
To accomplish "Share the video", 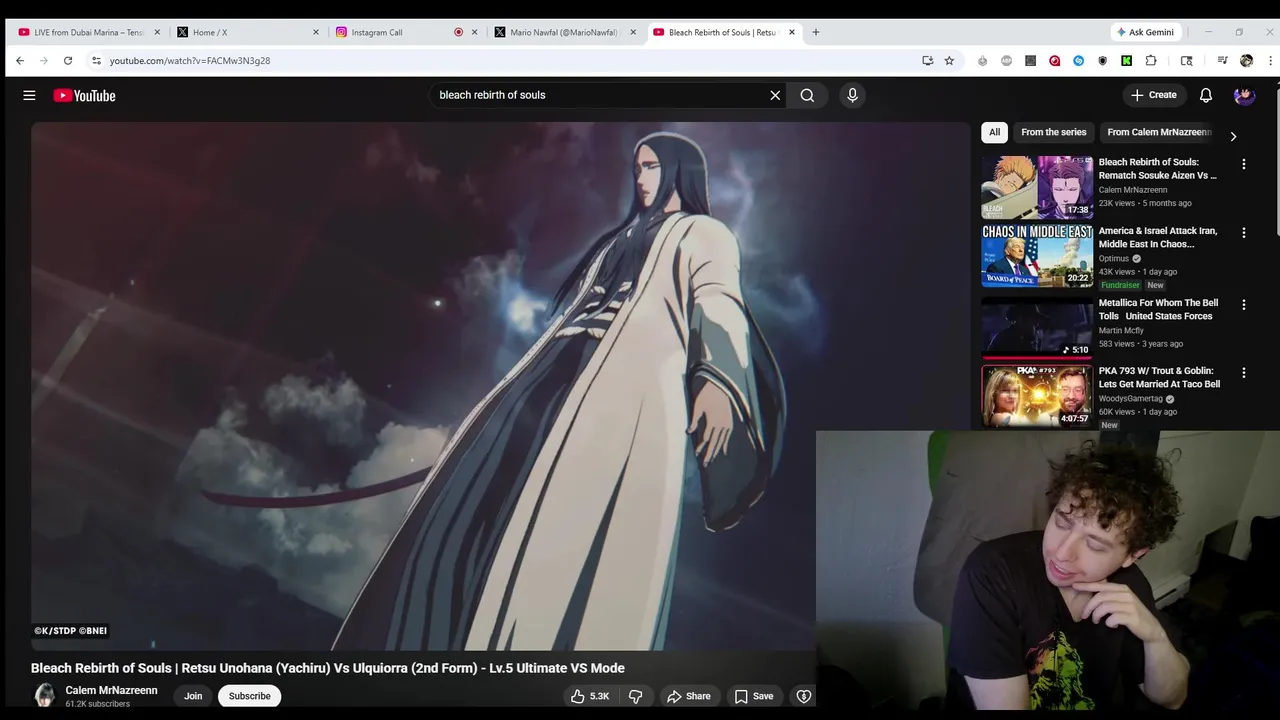I will pyautogui.click(x=689, y=696).
